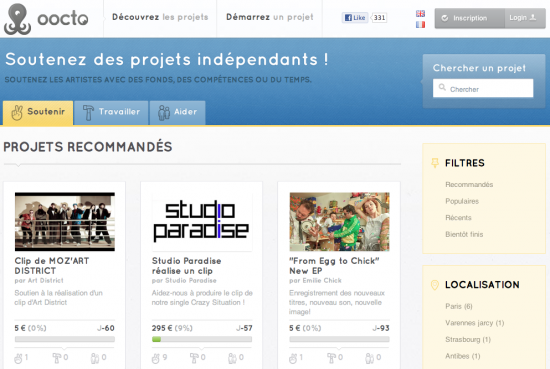Click supporters hand icon on MOZ'ART DISTRICT card
The image size is (550, 369).
pos(18,358)
